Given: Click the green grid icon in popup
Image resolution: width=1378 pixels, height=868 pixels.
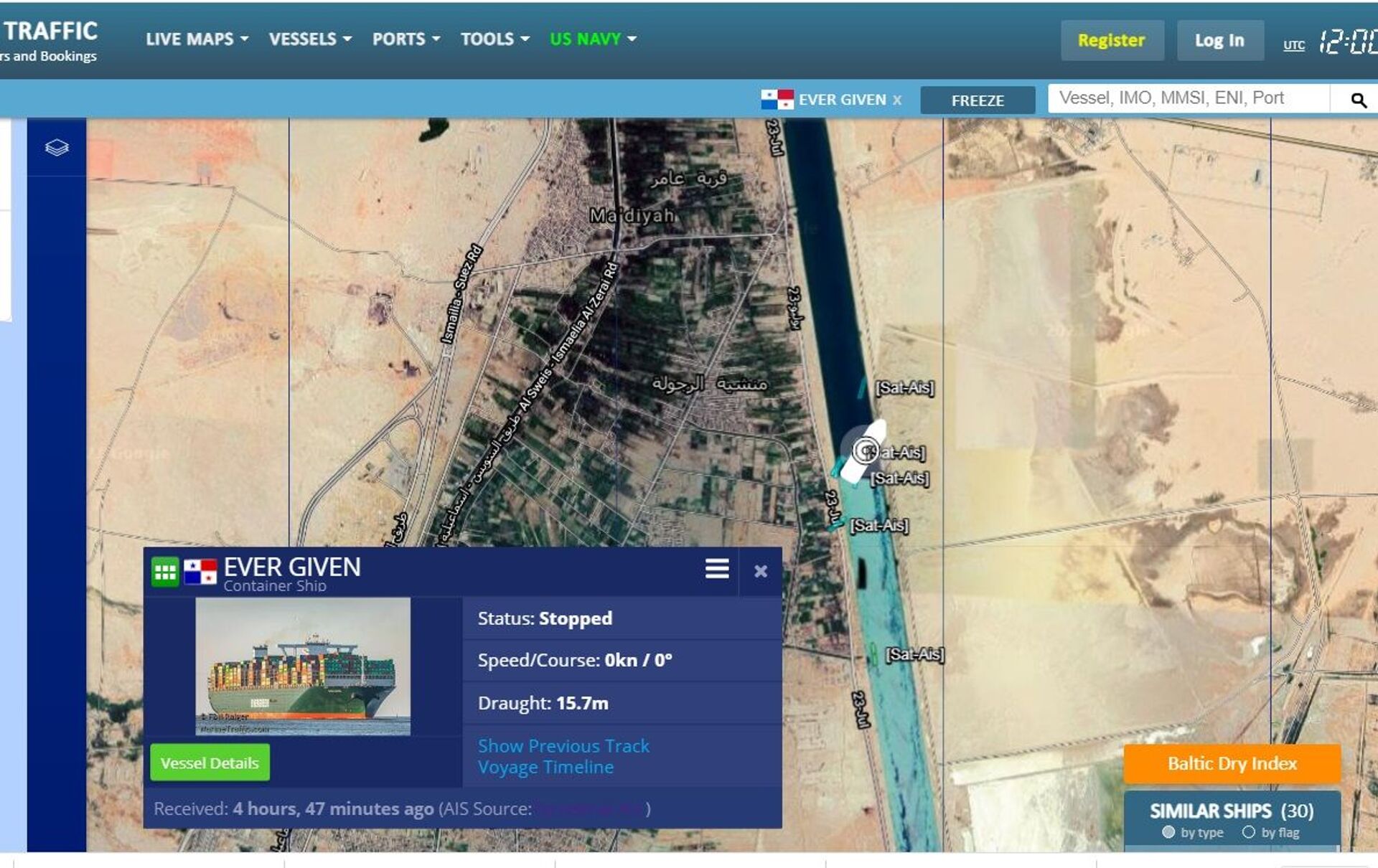Looking at the screenshot, I should 164,572.
